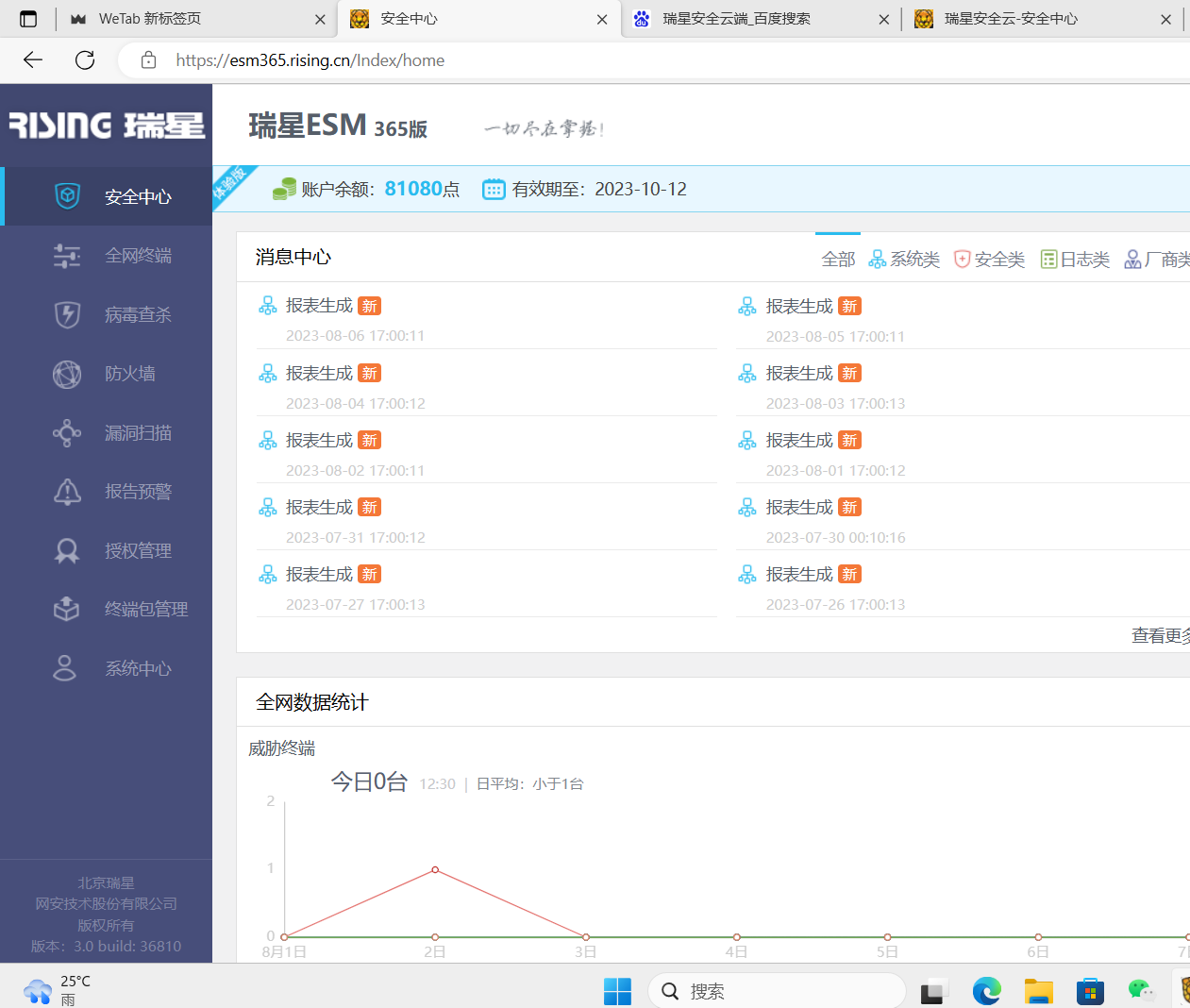Open WeChat from taskbar
Screen dimensions: 1190x1008
coord(1141,990)
